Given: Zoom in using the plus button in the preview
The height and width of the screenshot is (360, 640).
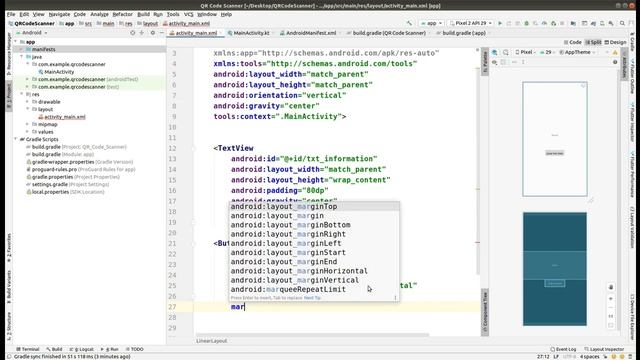Looking at the screenshot, I should pyautogui.click(x=611, y=299).
